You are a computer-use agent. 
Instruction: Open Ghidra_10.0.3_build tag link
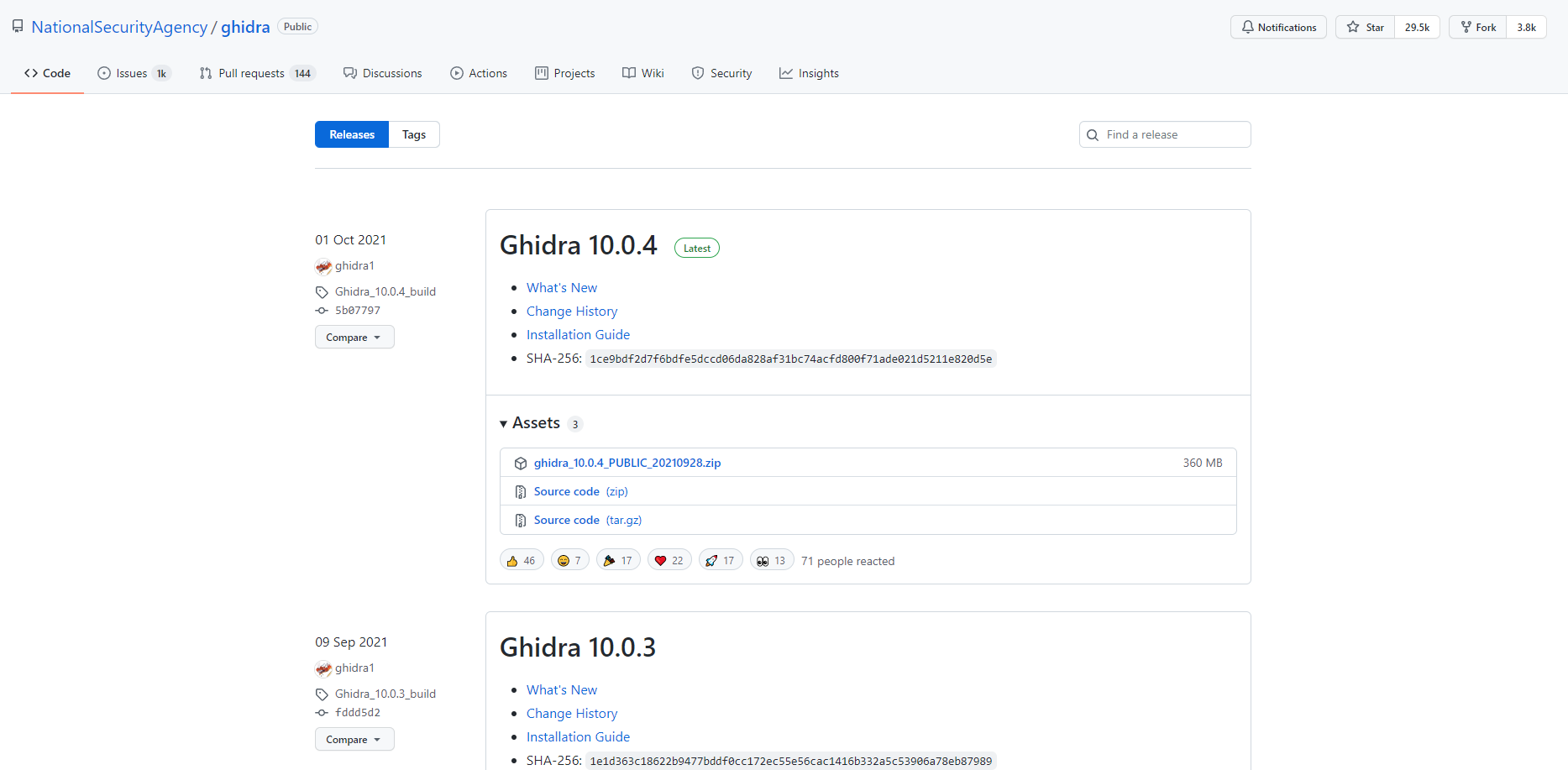[385, 694]
